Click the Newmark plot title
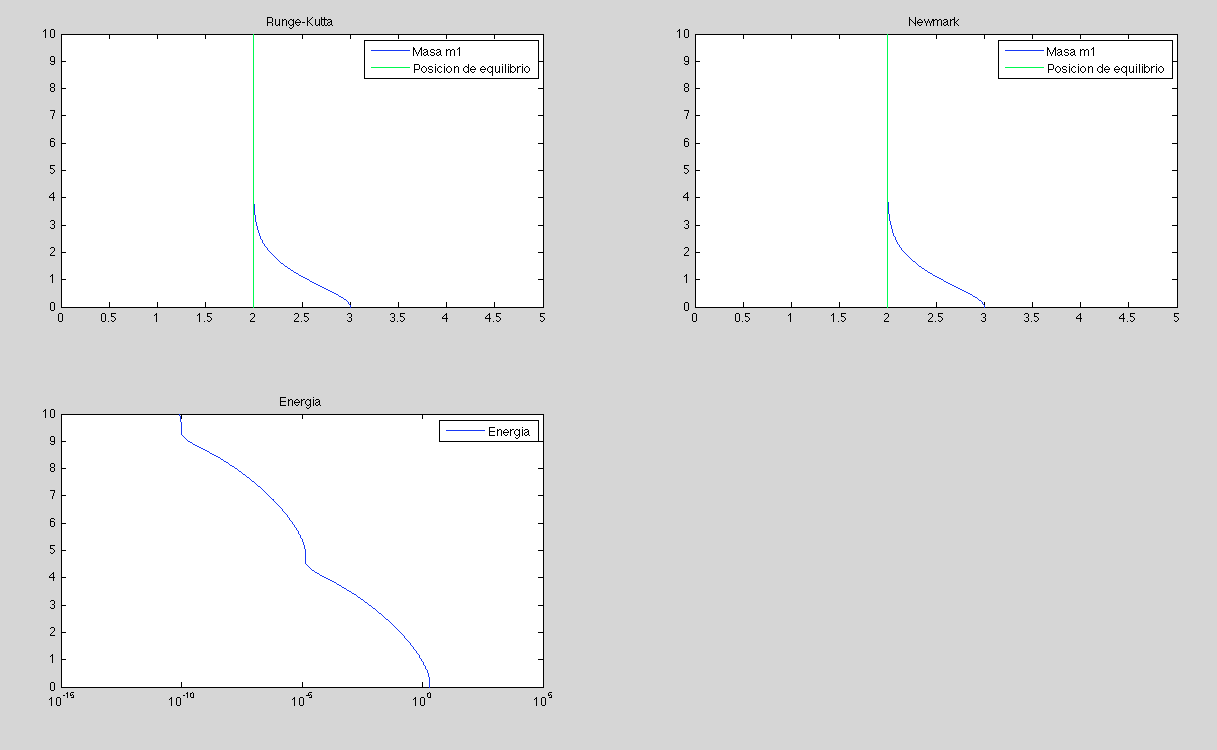This screenshot has height=750, width=1217. coord(934,21)
